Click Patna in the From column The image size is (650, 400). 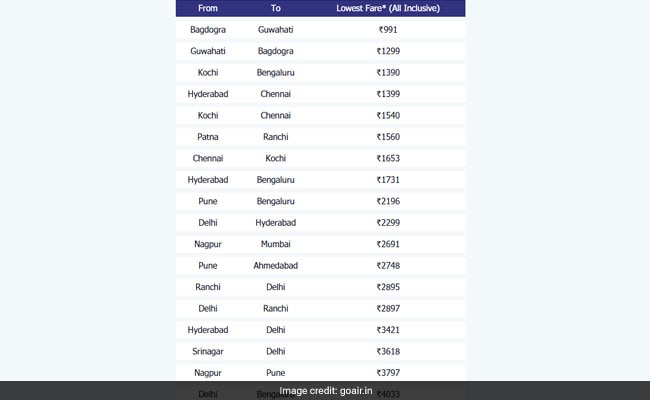(208, 137)
